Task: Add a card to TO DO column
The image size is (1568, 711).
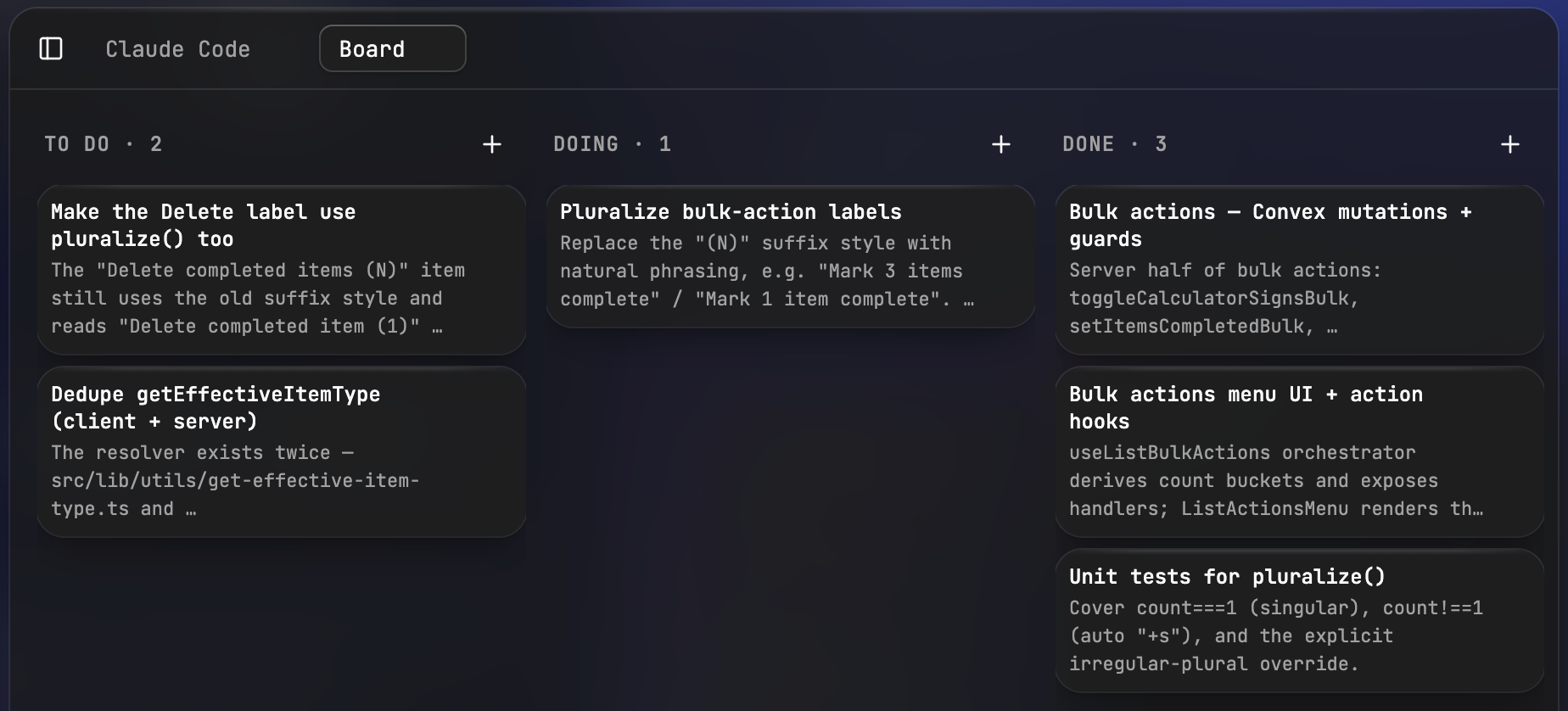Action: 492,144
